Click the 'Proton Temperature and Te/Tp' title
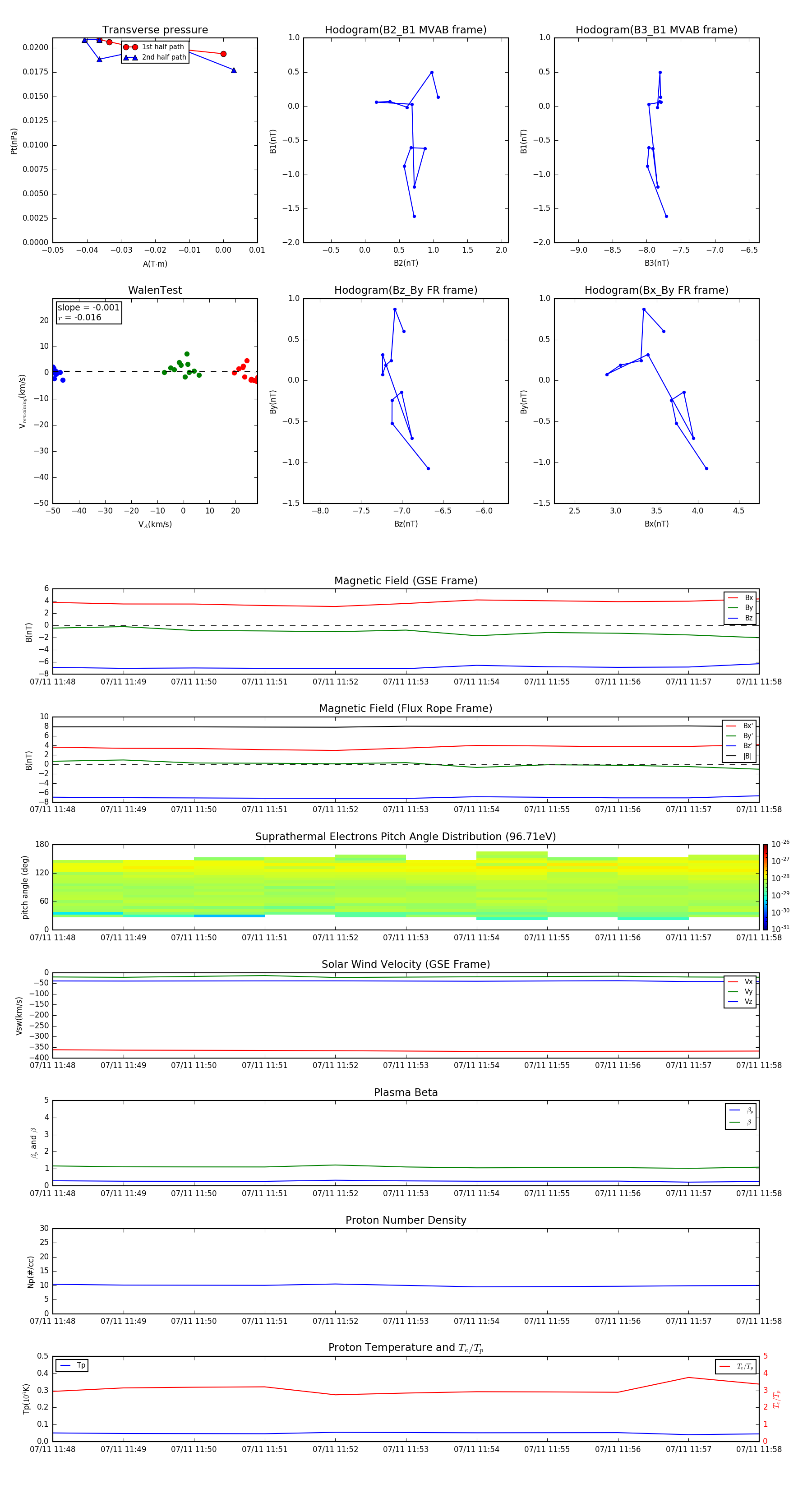The image size is (812, 1489). [406, 1348]
